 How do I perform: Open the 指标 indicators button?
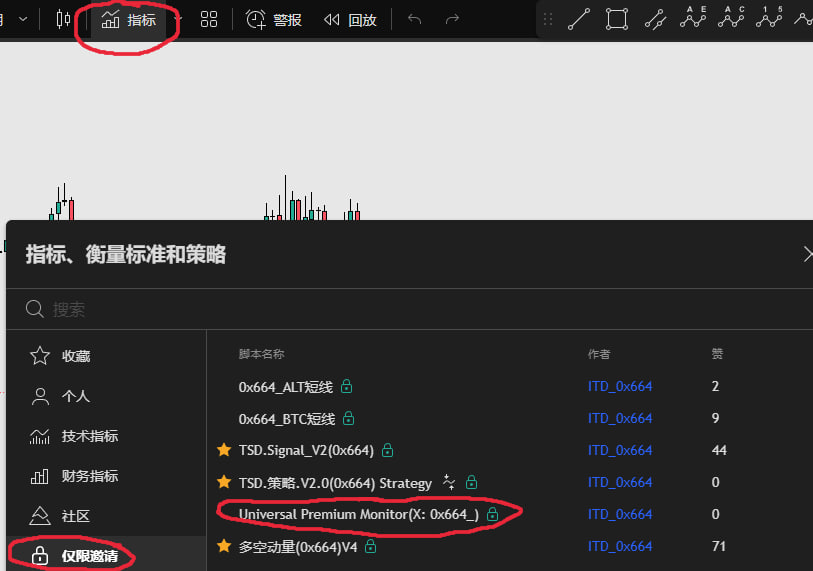click(129, 20)
